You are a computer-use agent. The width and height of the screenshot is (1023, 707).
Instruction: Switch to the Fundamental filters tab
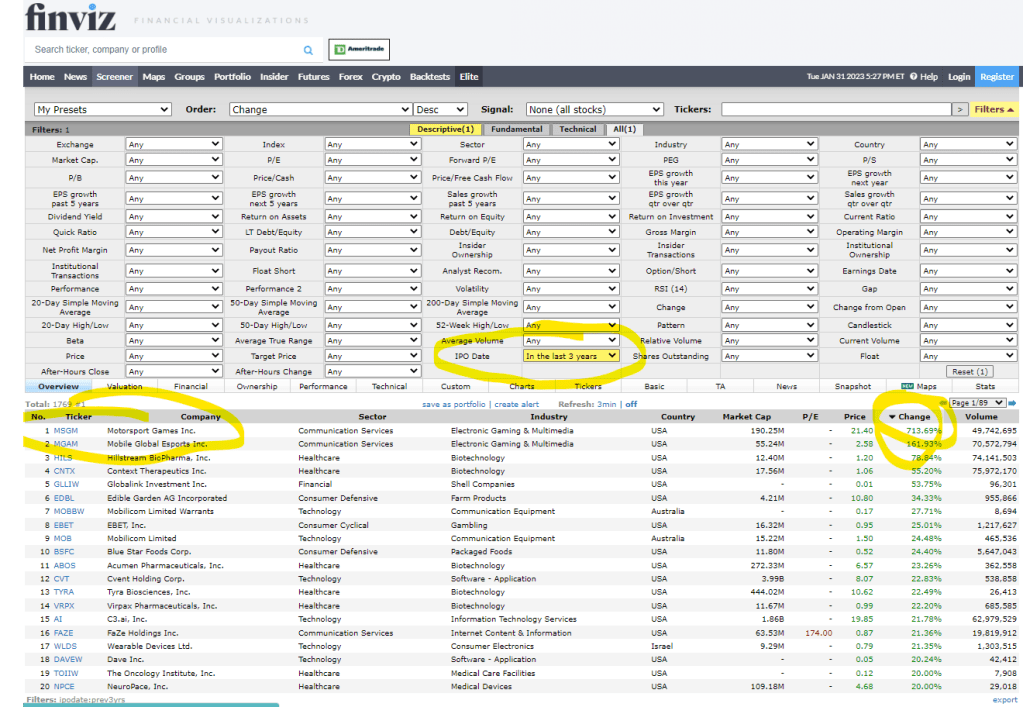(516, 129)
